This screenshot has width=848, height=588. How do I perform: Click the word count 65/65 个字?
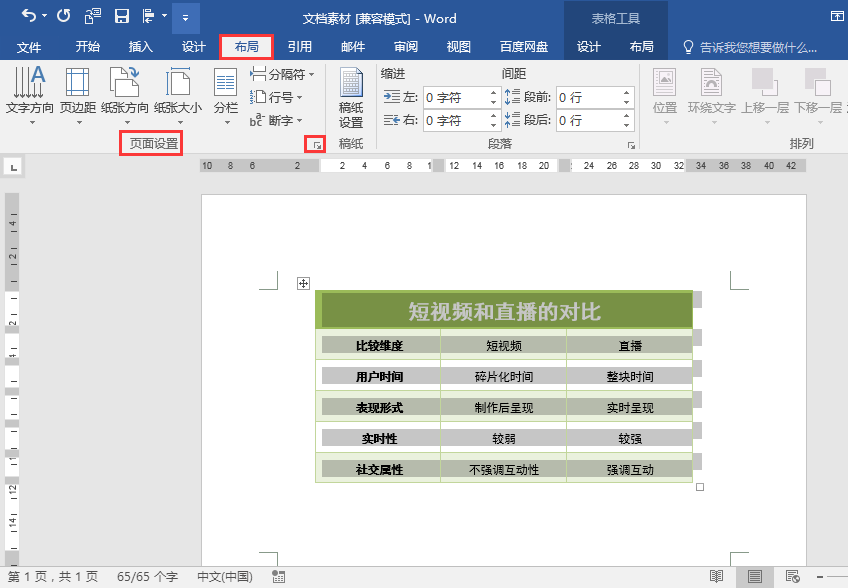(x=147, y=577)
